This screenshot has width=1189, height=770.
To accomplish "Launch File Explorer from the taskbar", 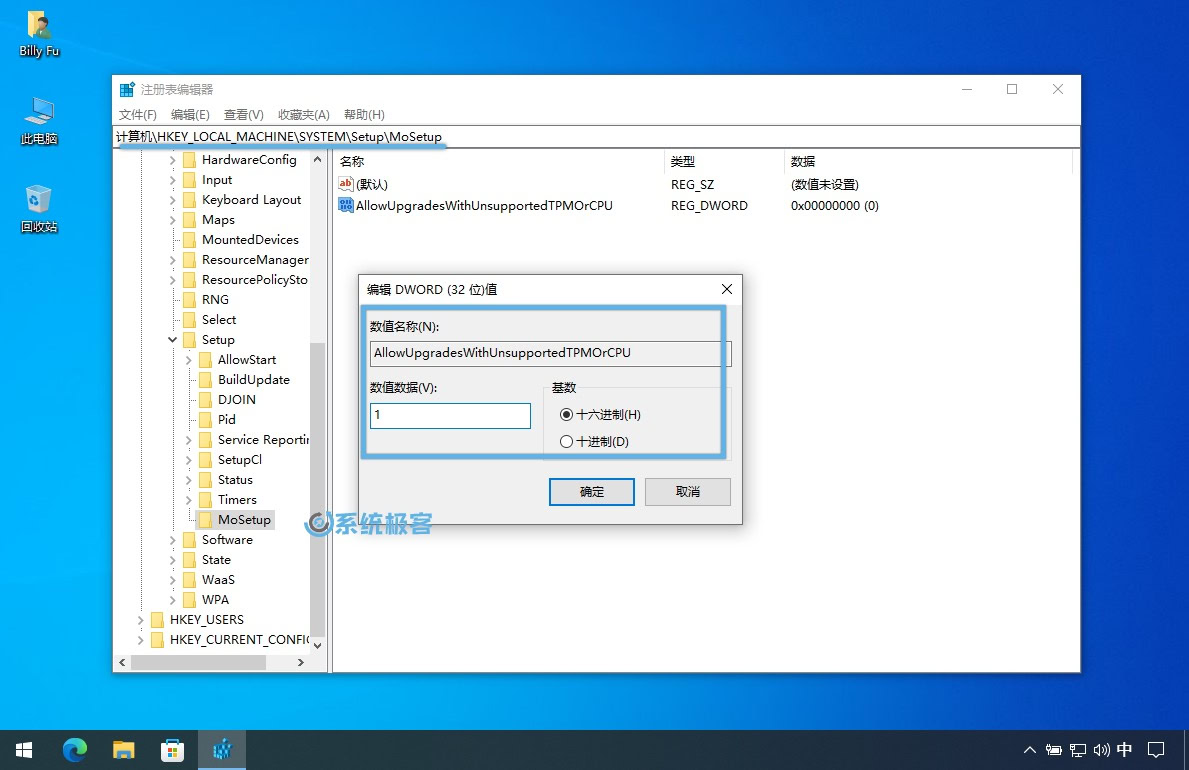I will (123, 749).
